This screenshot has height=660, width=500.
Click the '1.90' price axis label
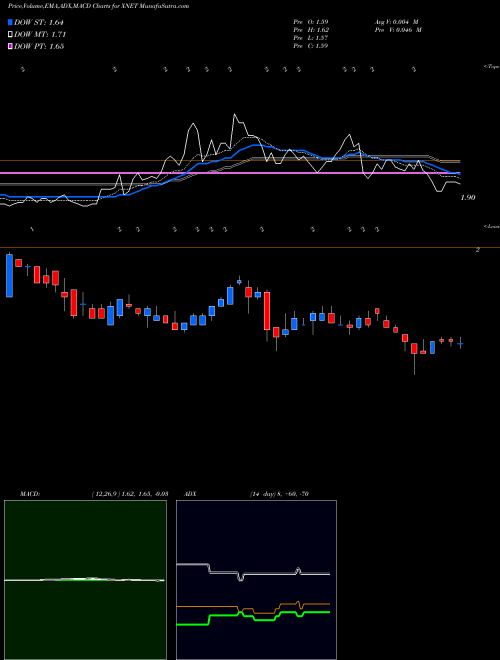(x=468, y=197)
